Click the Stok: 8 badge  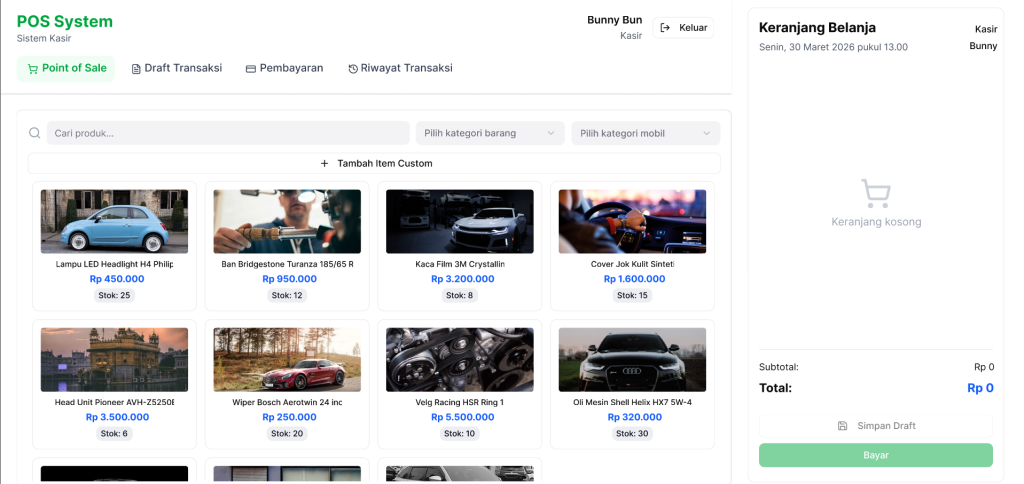pyautogui.click(x=460, y=295)
